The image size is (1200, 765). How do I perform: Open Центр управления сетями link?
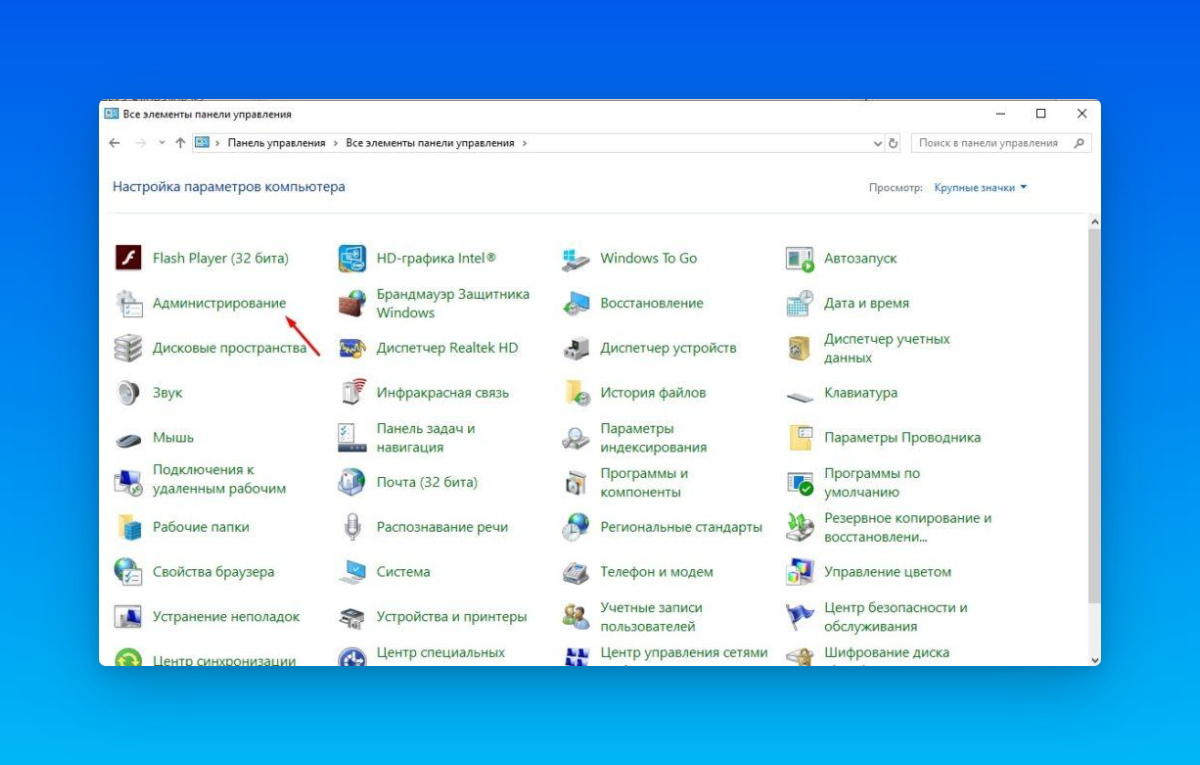click(684, 653)
